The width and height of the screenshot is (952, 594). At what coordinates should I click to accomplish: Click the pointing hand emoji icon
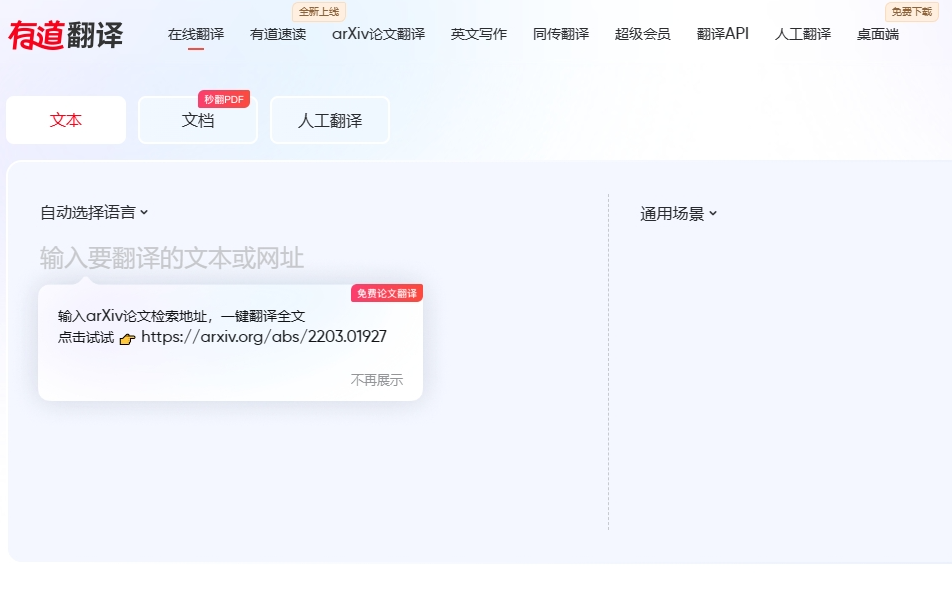tap(127, 339)
